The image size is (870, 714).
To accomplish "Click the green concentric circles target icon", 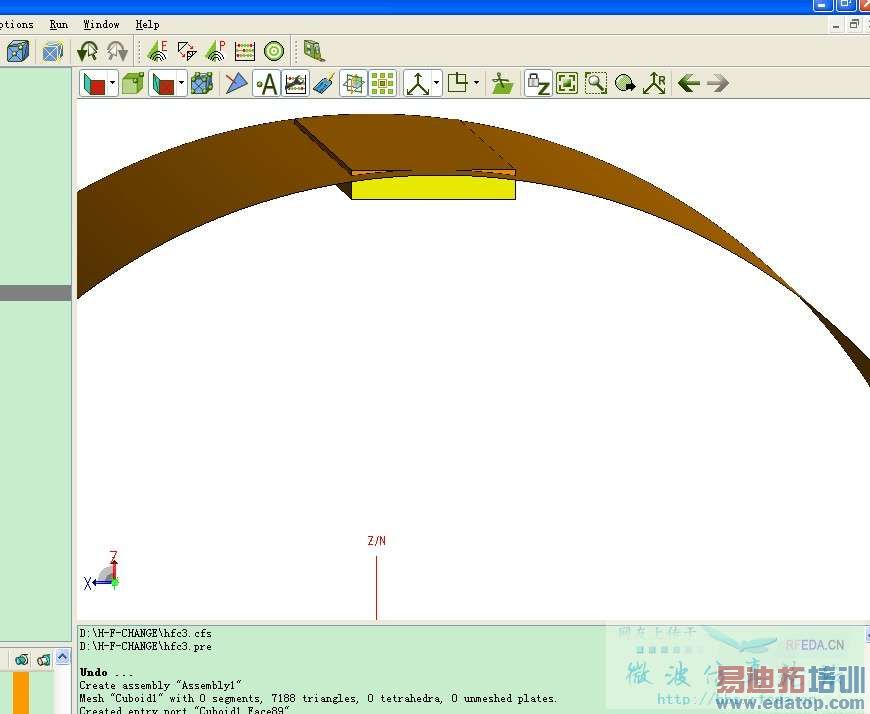I will point(274,51).
